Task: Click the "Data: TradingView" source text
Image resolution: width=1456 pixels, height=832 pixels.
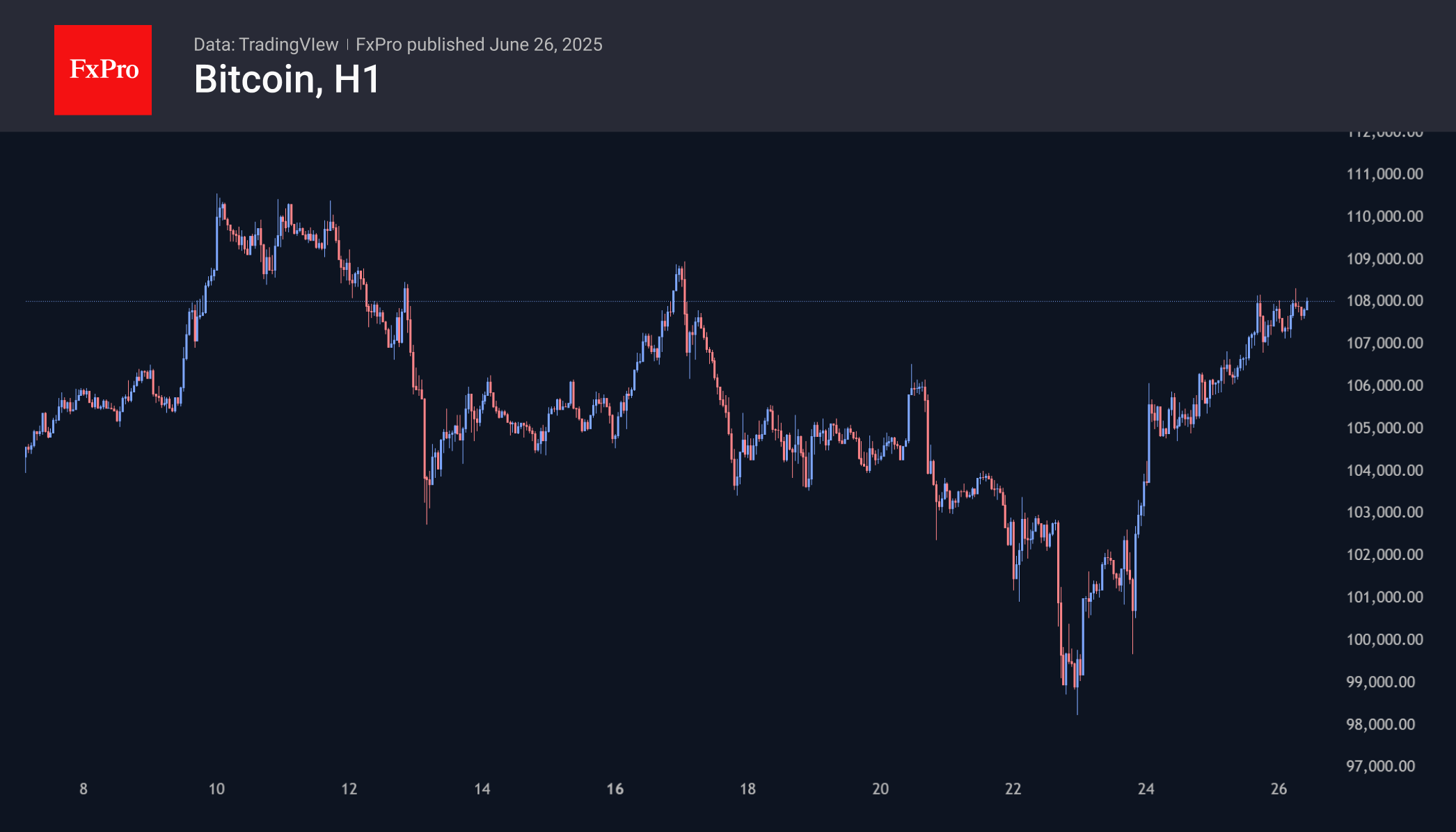Action: coord(266,45)
